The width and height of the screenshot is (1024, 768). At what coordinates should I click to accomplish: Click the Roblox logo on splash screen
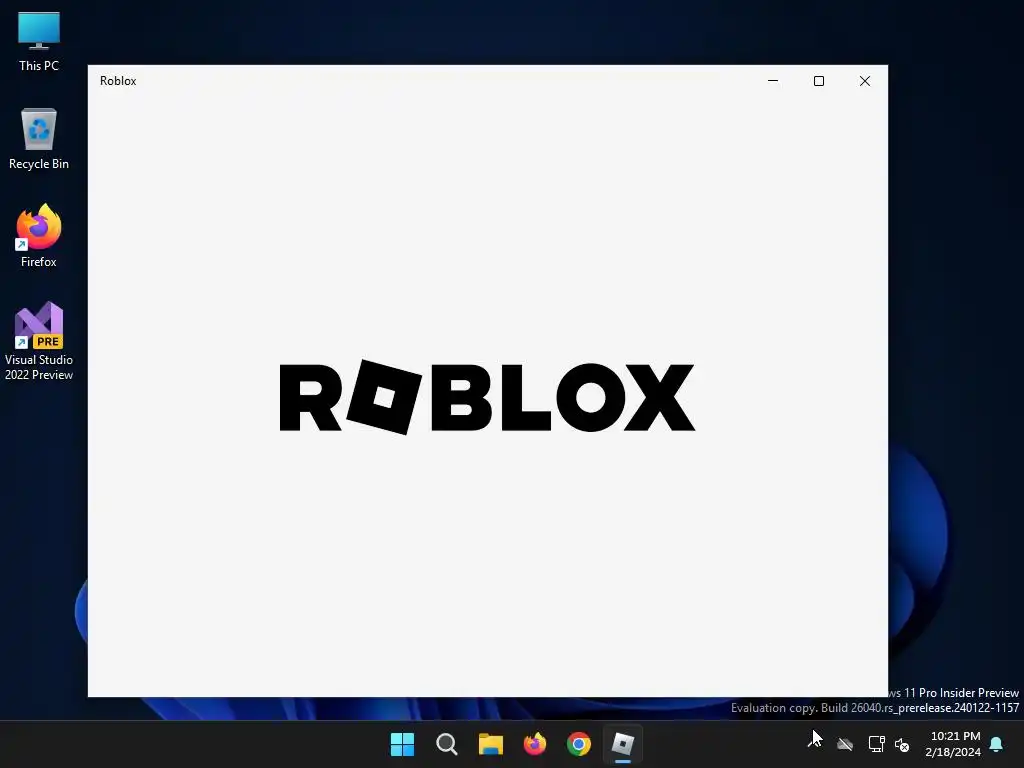point(487,397)
